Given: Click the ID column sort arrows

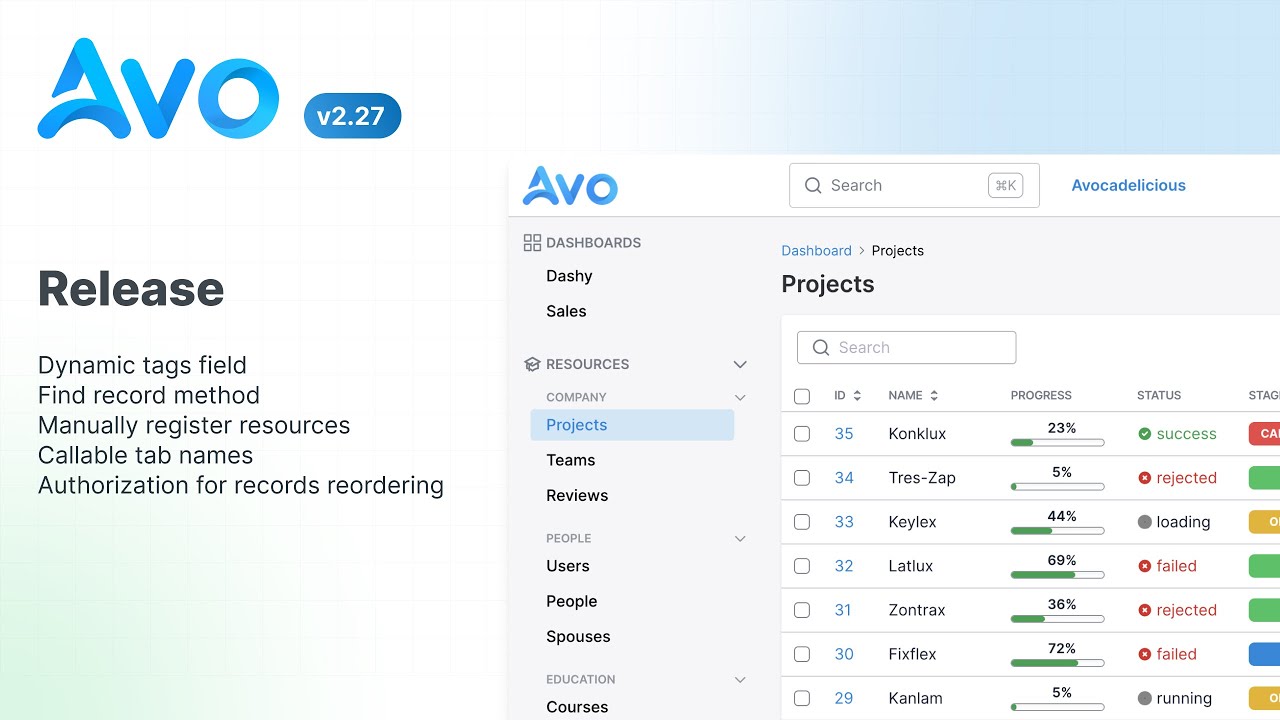Looking at the screenshot, I should coord(857,395).
